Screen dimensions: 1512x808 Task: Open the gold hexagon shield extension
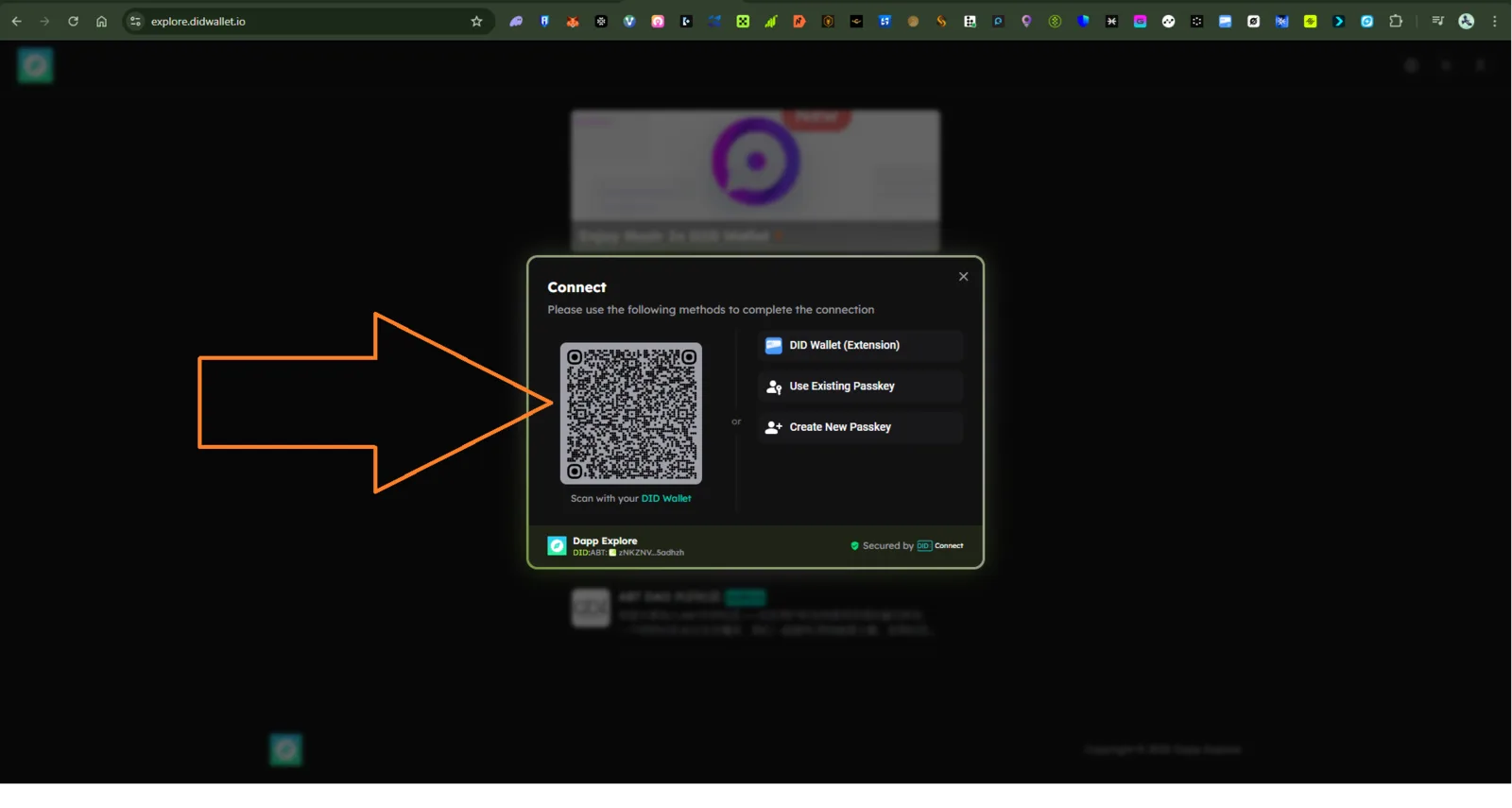coord(828,22)
